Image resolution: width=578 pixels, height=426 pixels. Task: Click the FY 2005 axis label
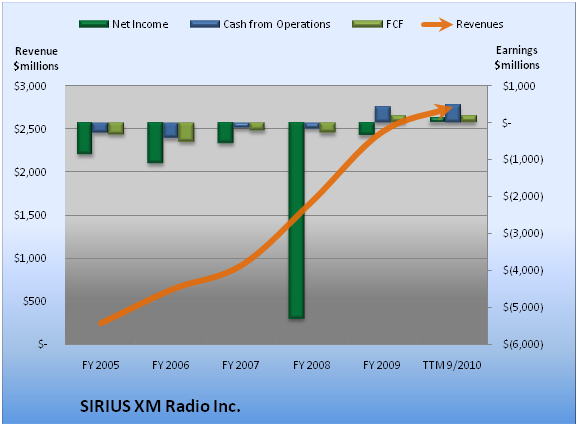click(100, 365)
